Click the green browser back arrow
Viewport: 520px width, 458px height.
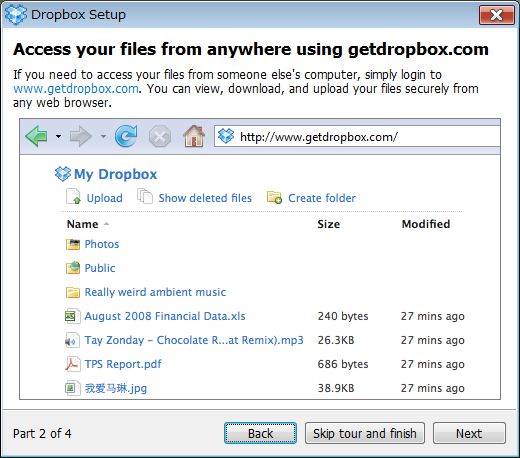pyautogui.click(x=36, y=136)
